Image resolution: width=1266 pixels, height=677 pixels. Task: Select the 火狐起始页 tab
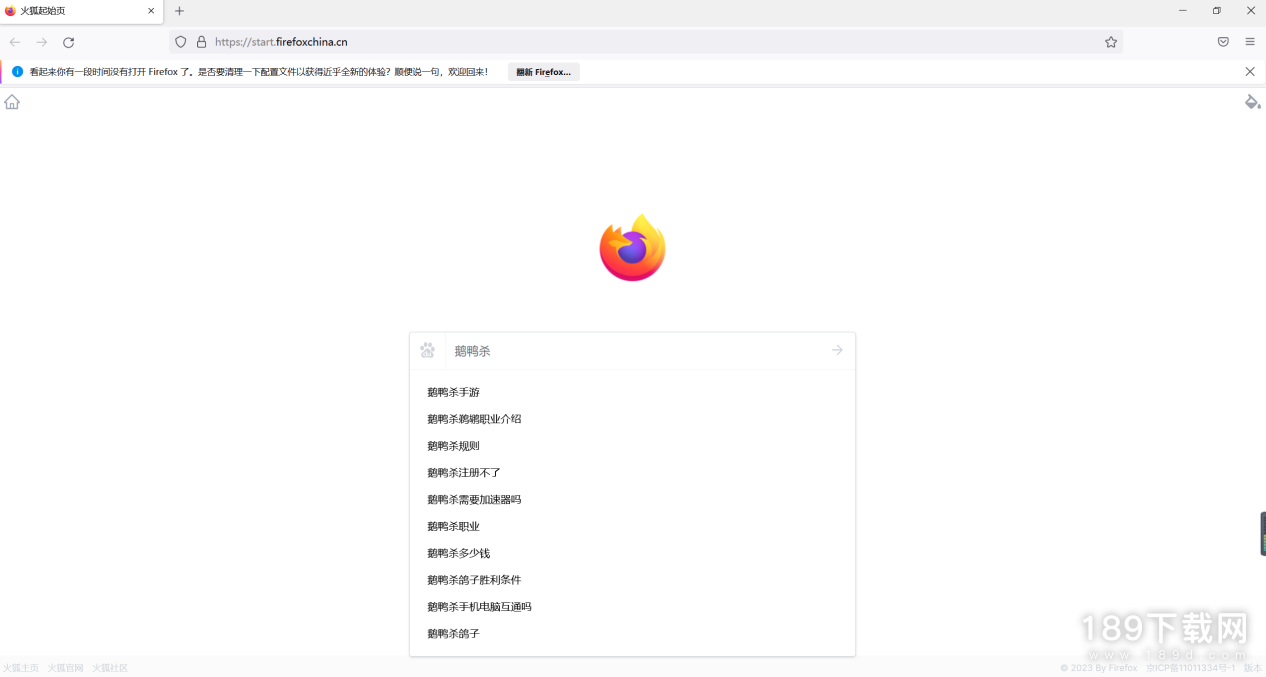coord(70,11)
